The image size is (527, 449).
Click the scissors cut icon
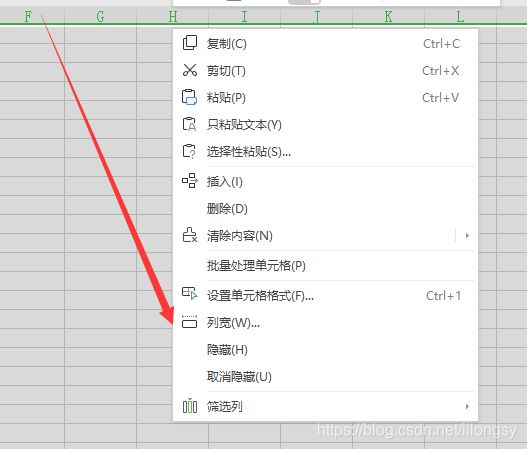point(190,70)
